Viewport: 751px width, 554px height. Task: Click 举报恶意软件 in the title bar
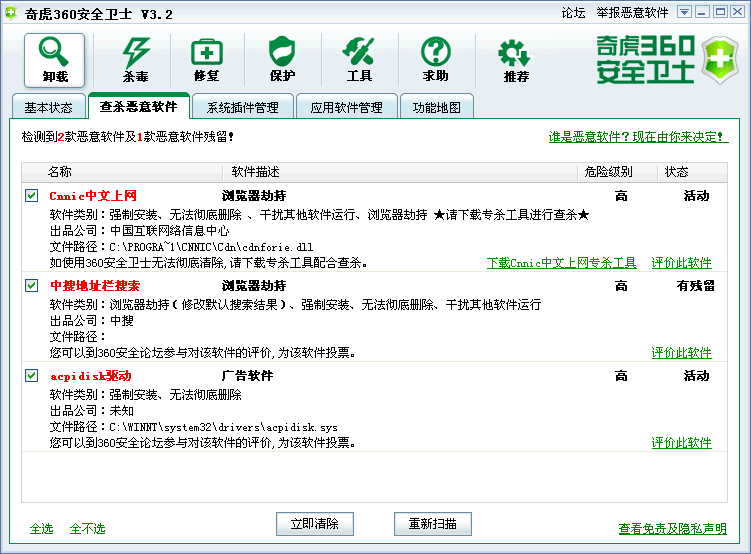(632, 13)
